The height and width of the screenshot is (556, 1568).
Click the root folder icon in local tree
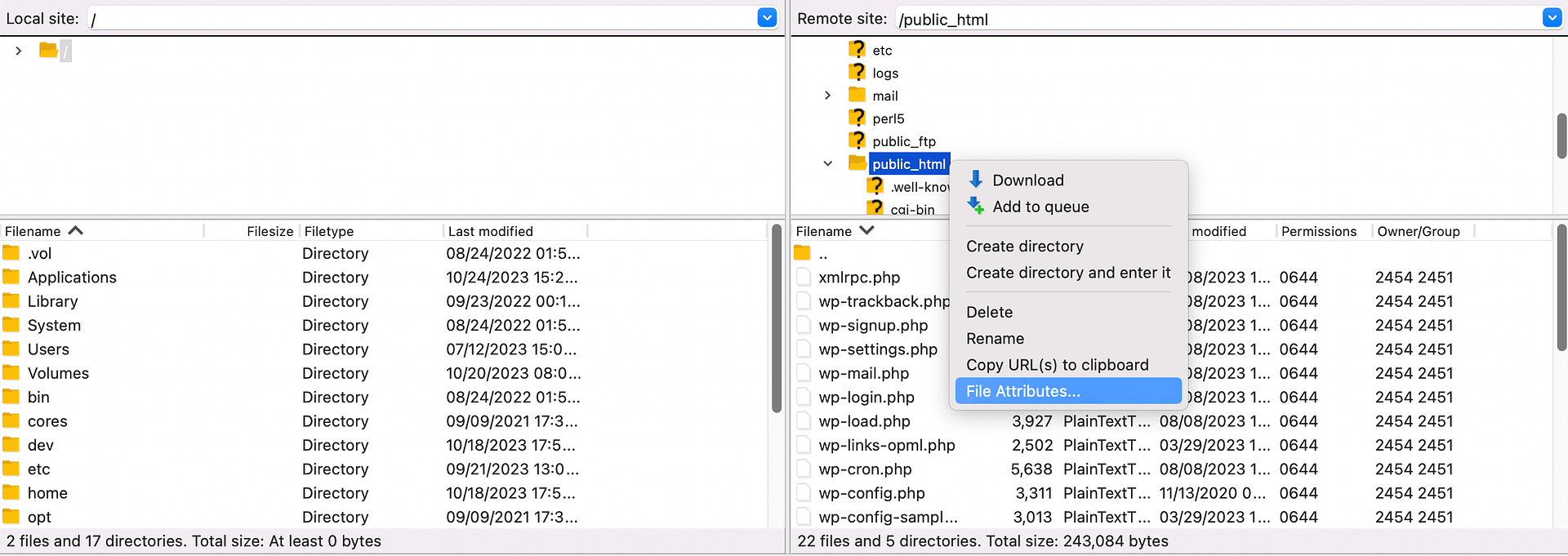(48, 51)
